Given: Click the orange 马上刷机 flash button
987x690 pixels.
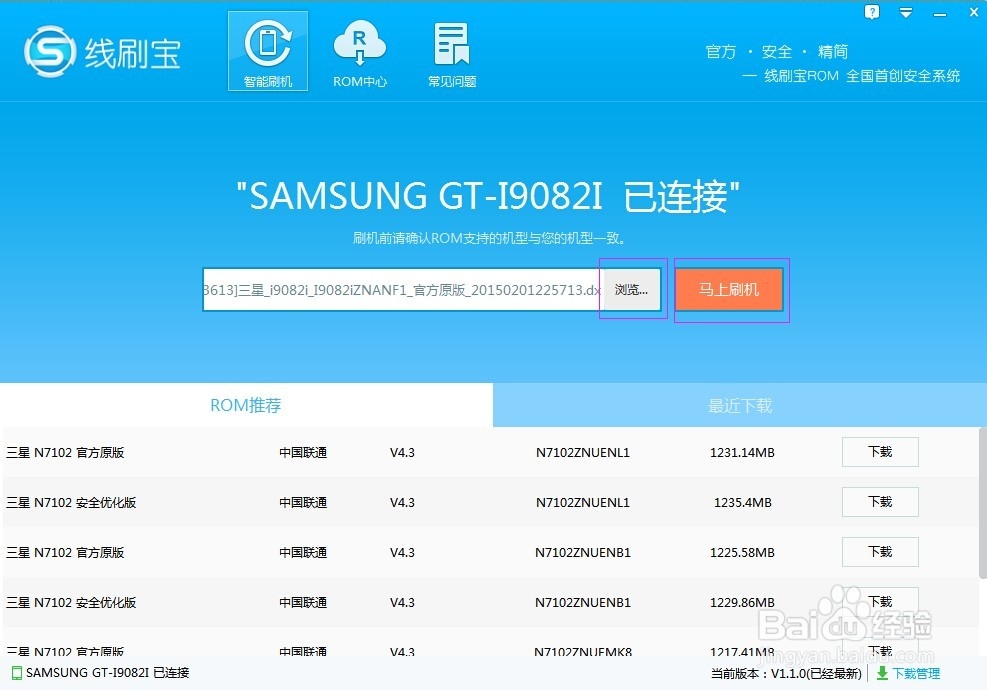Looking at the screenshot, I should 729,290.
